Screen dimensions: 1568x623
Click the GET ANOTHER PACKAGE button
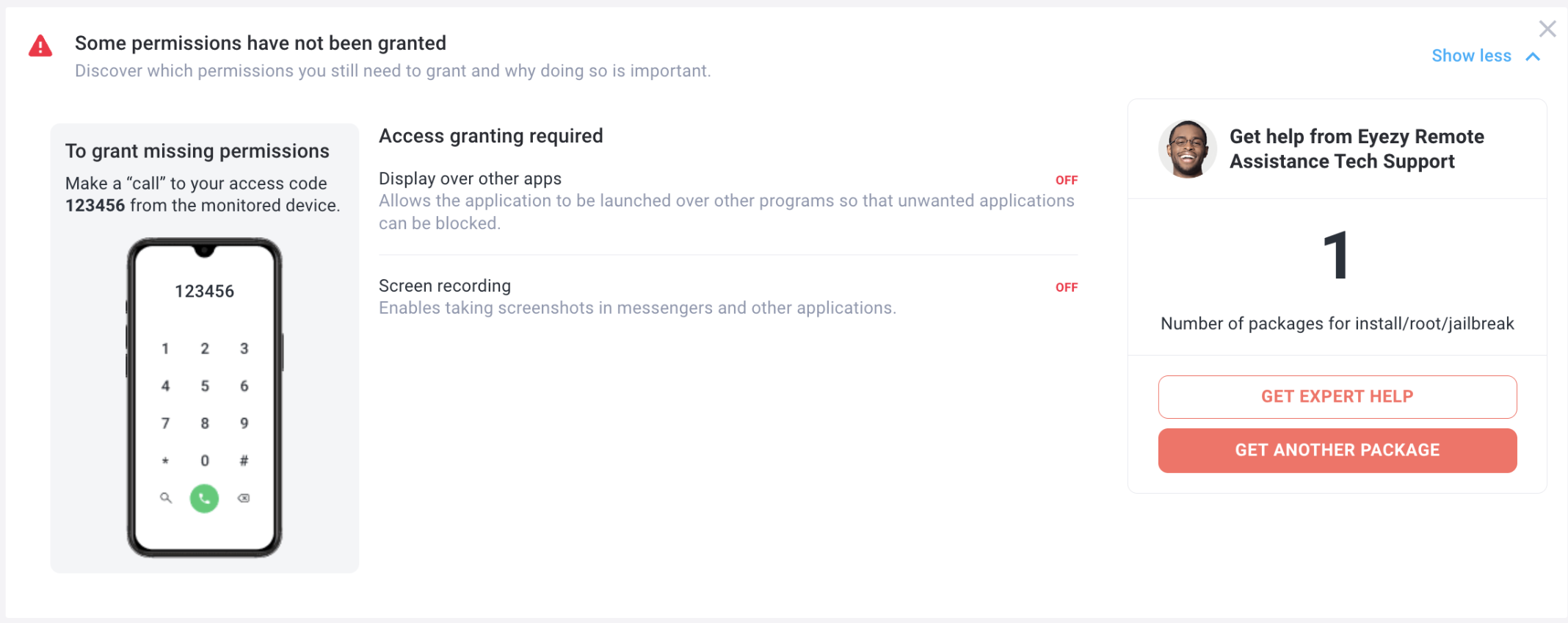coord(1337,450)
